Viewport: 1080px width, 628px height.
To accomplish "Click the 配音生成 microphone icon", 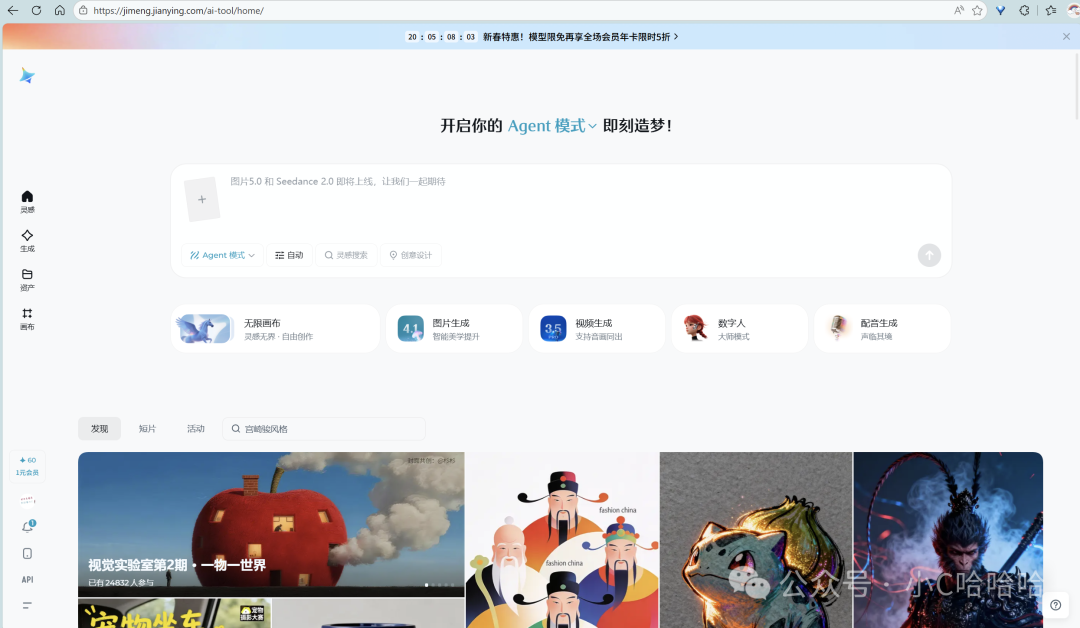I will tap(838, 328).
